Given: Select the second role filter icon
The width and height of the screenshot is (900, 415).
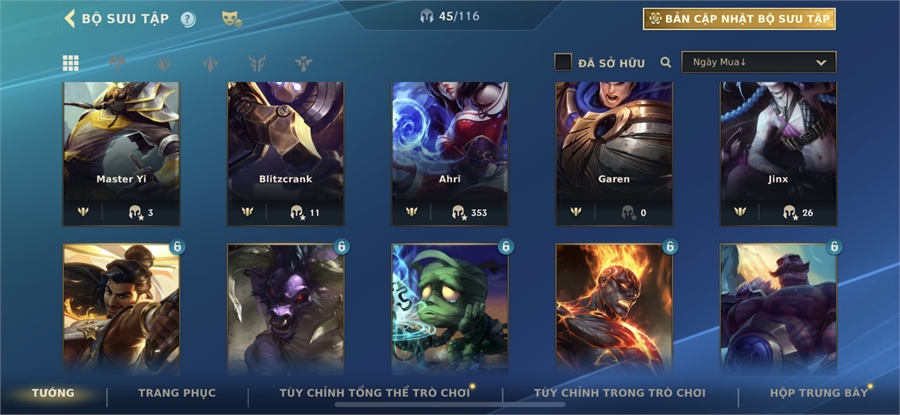Looking at the screenshot, I should point(164,63).
